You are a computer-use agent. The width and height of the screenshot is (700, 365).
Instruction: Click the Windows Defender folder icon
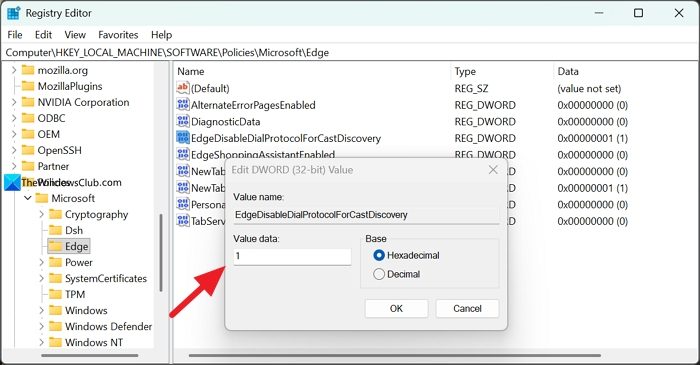(55, 327)
